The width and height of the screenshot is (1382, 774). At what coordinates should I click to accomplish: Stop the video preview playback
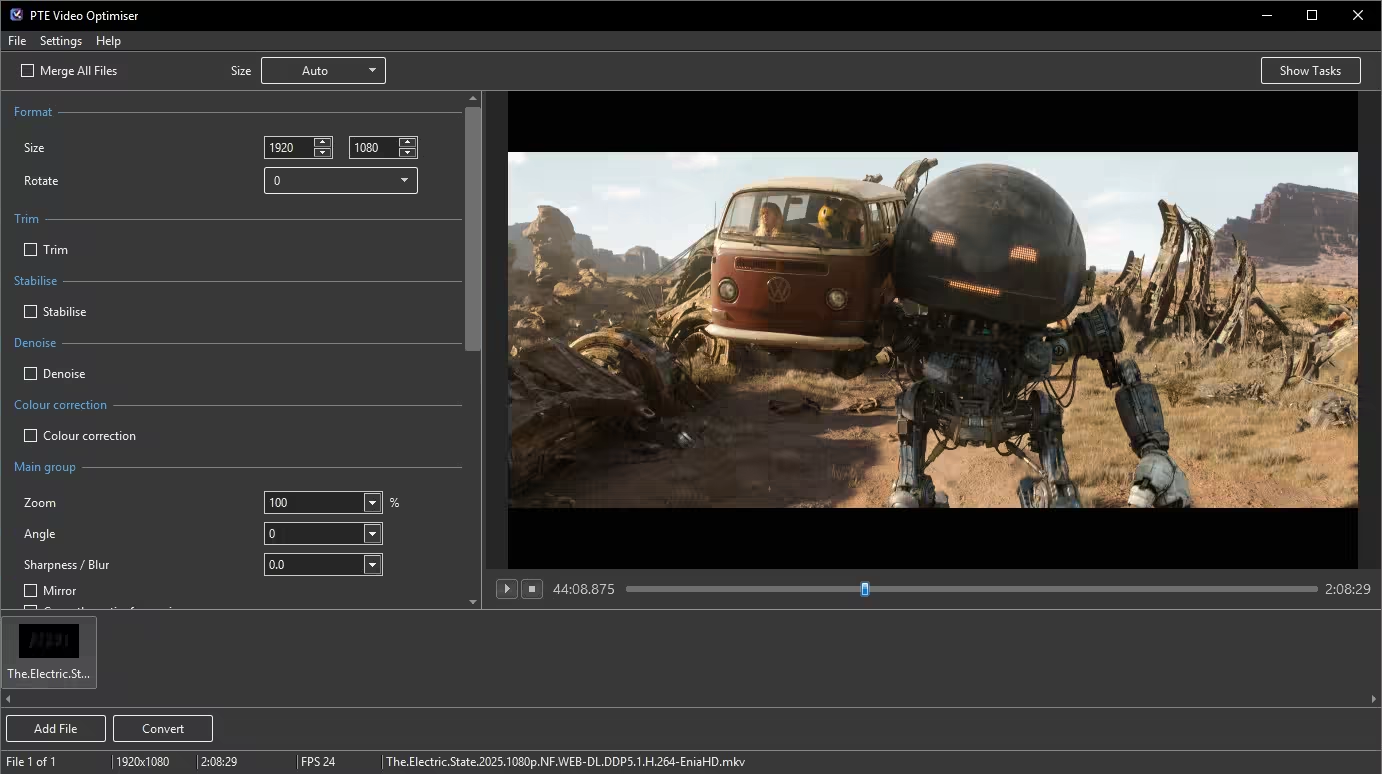coord(532,589)
